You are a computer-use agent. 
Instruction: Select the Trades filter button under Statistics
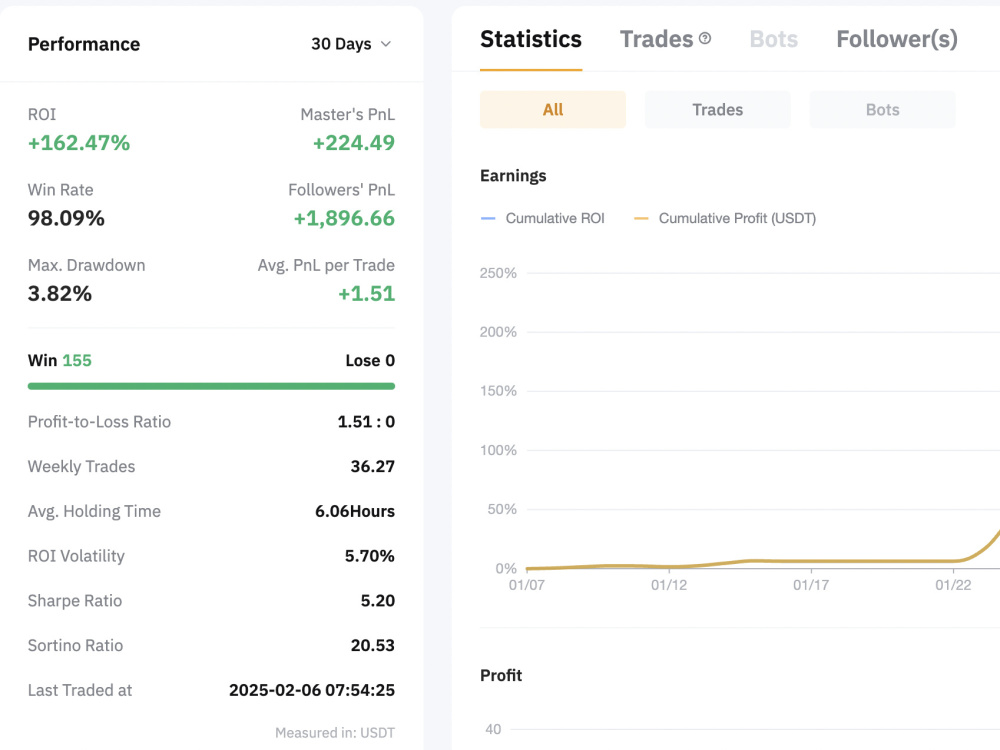[x=717, y=110]
